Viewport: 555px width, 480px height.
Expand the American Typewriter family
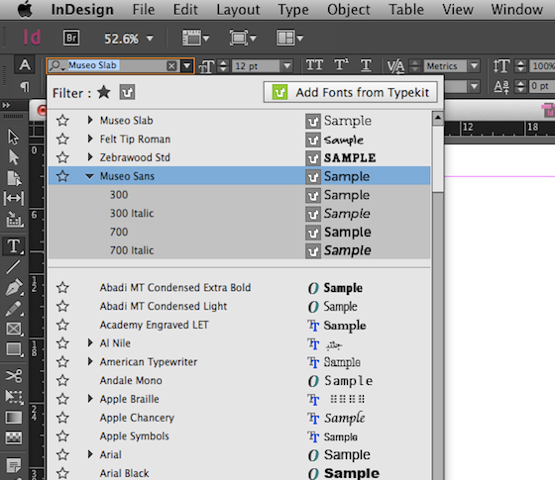pyautogui.click(x=90, y=362)
